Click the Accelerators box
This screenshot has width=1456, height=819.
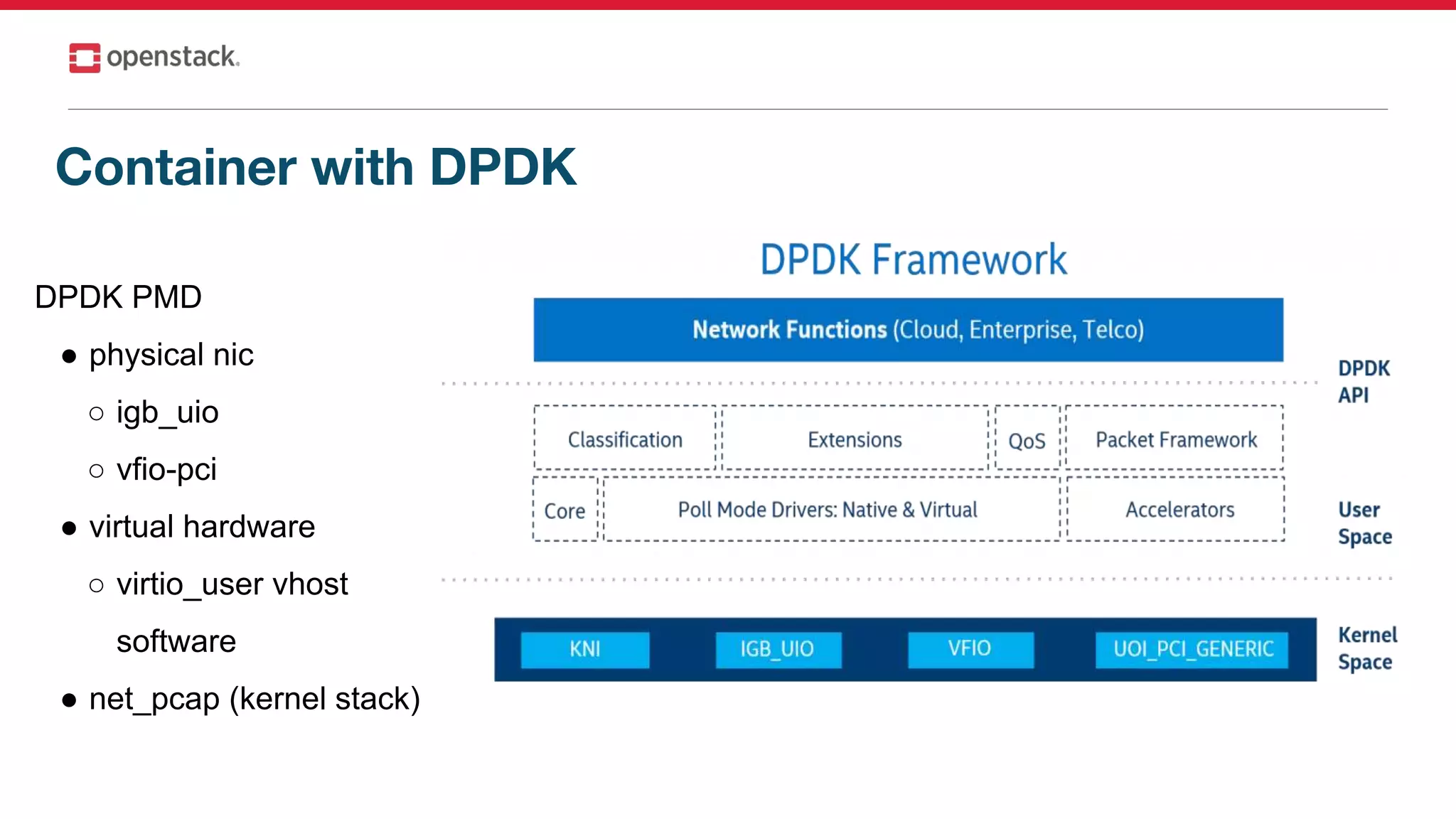coord(1176,509)
